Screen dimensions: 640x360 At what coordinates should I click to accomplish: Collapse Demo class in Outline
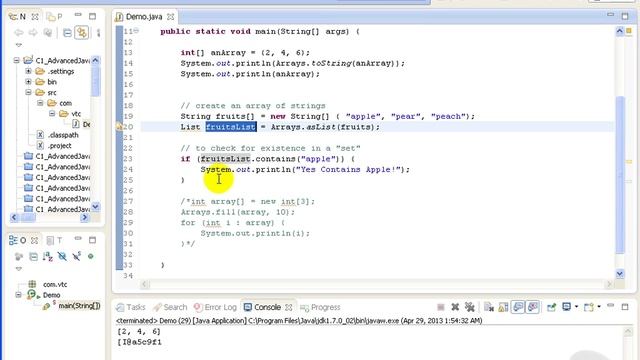[x=18, y=295]
